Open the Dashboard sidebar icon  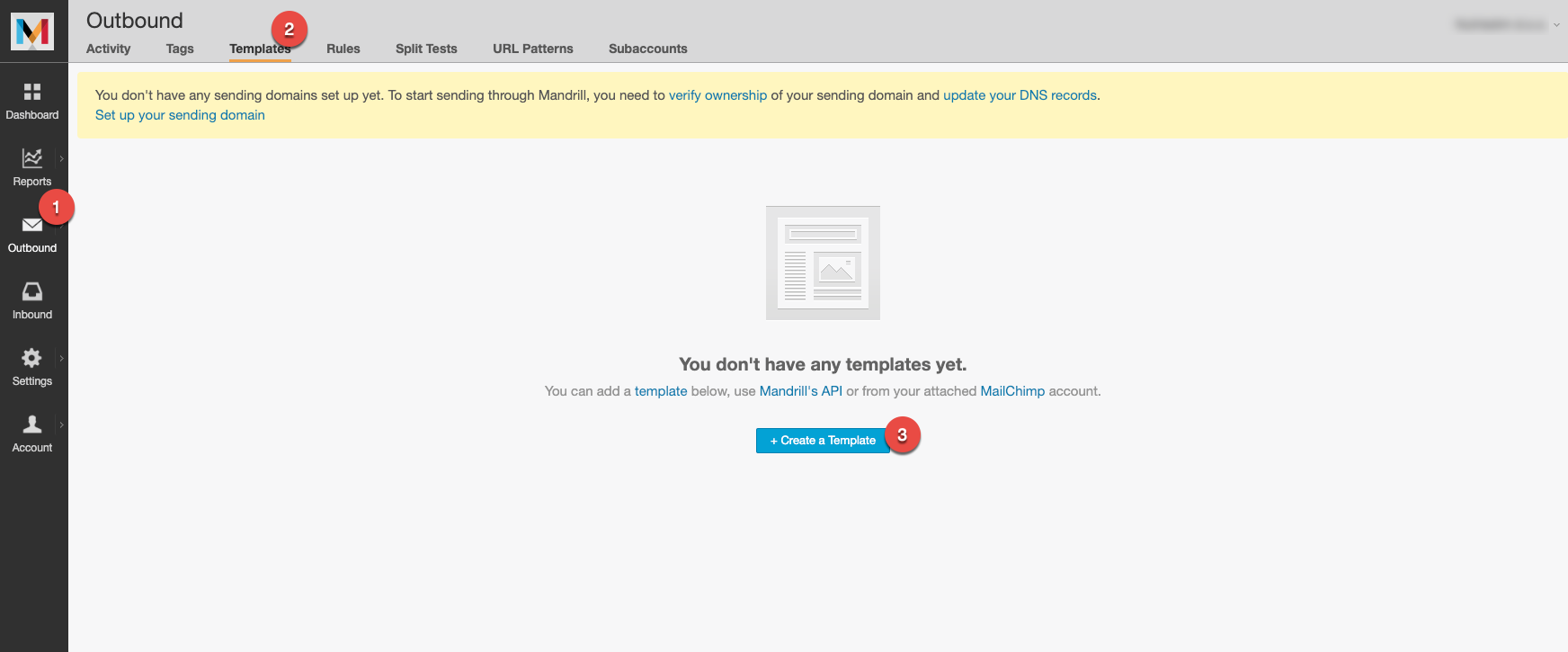coord(32,92)
